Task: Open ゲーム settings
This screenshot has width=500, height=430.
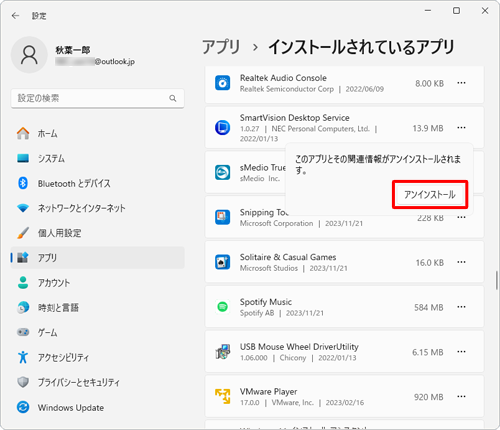Action: [x=98, y=332]
